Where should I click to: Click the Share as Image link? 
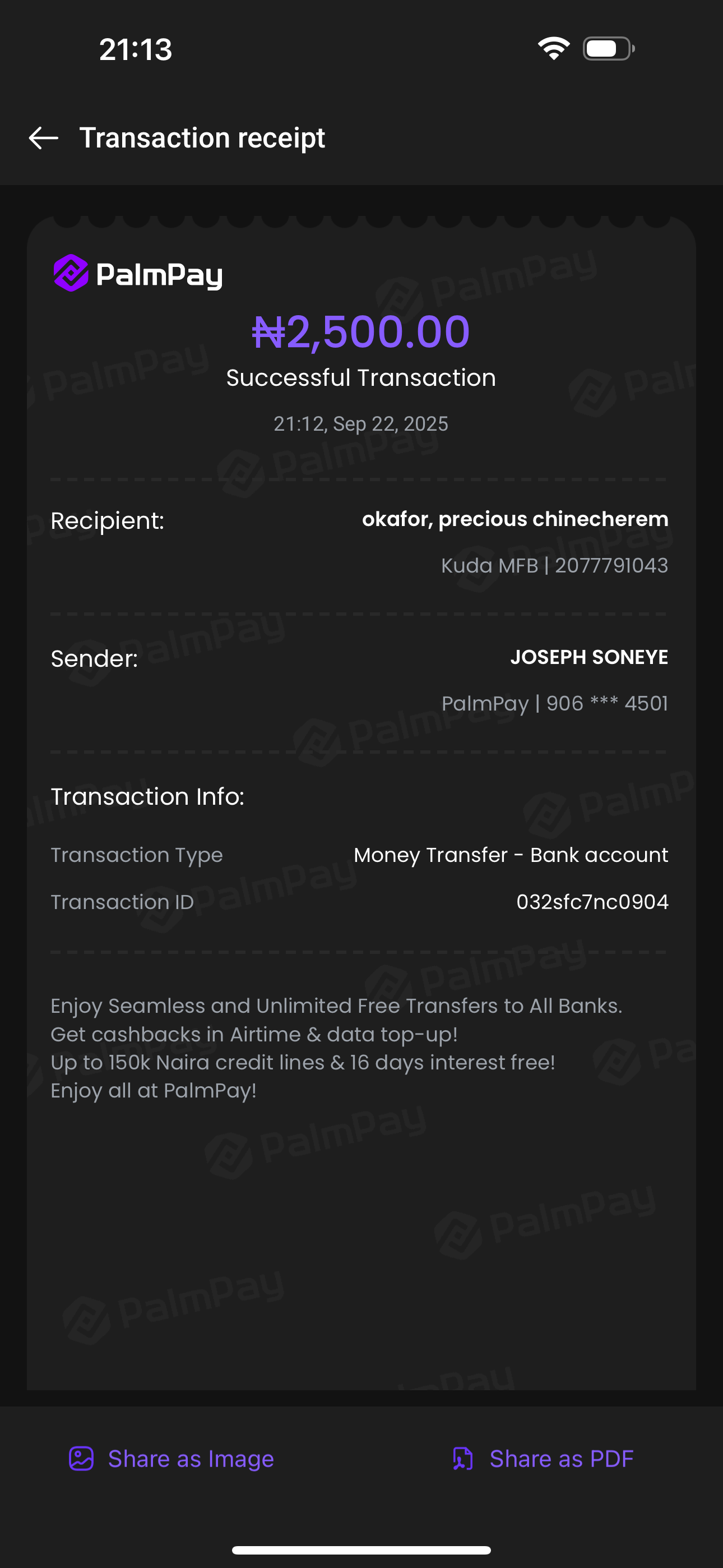[191, 1459]
